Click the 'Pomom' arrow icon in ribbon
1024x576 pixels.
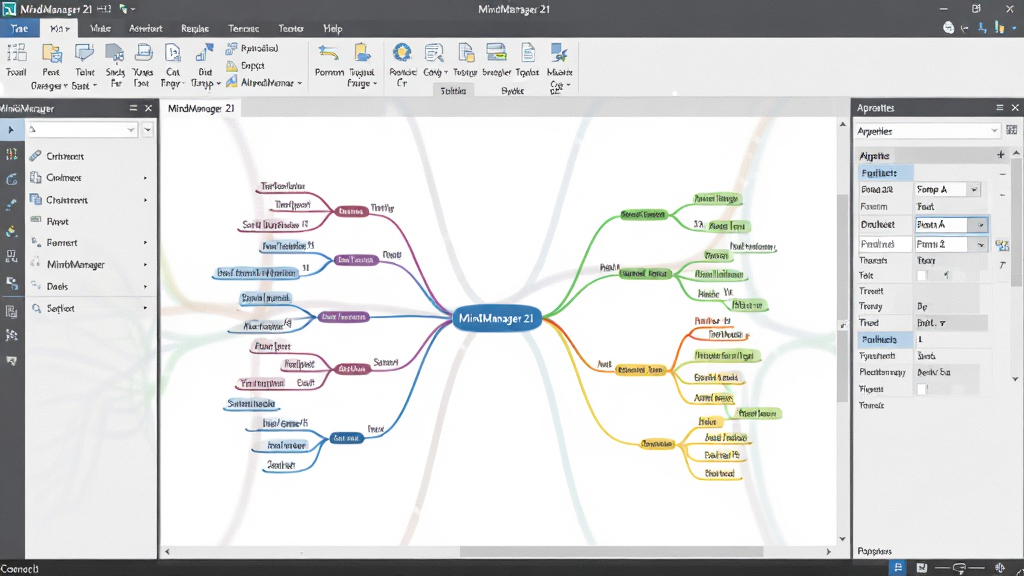click(x=328, y=54)
